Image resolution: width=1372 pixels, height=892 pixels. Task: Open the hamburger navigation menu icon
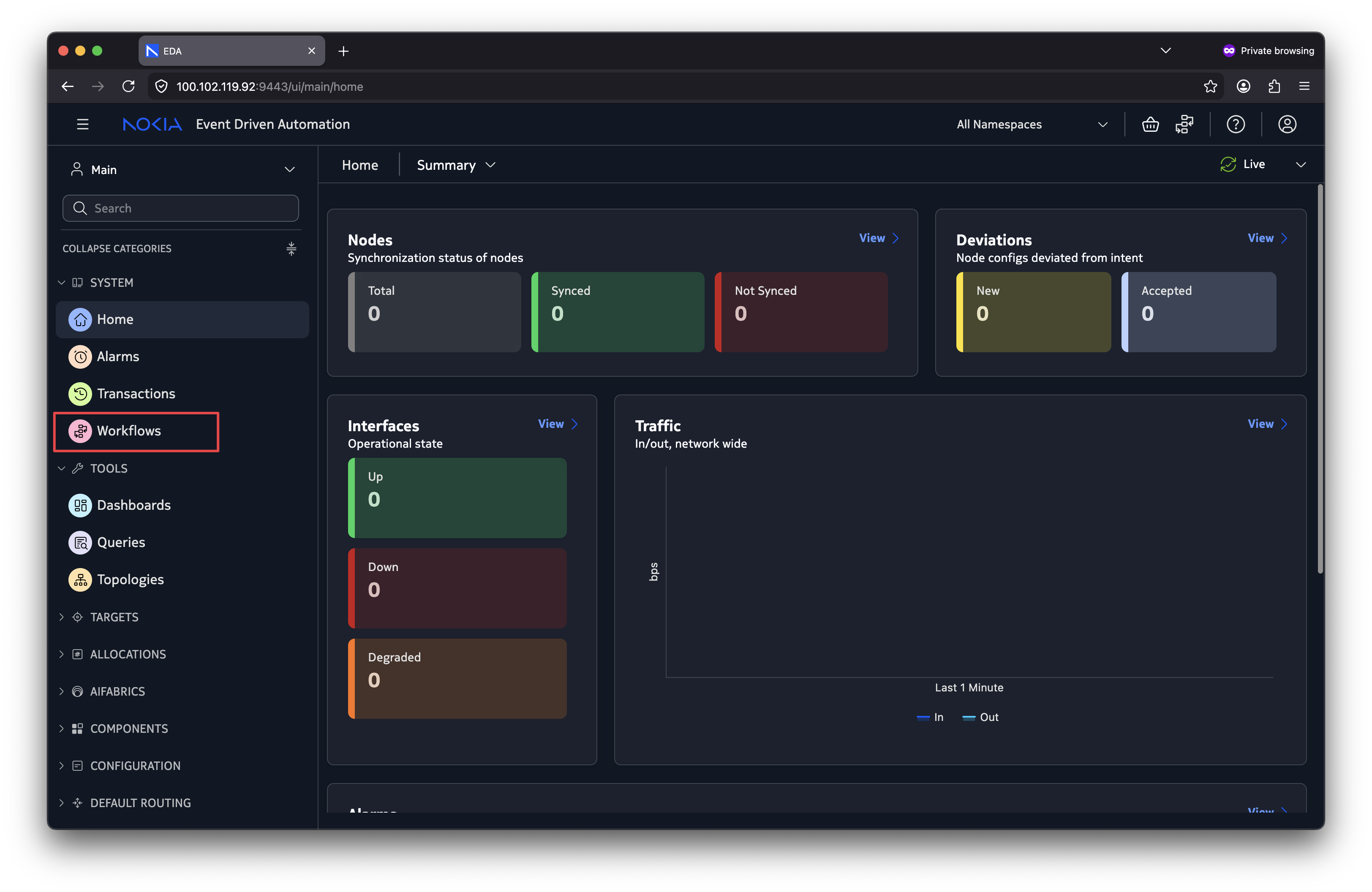pos(82,124)
